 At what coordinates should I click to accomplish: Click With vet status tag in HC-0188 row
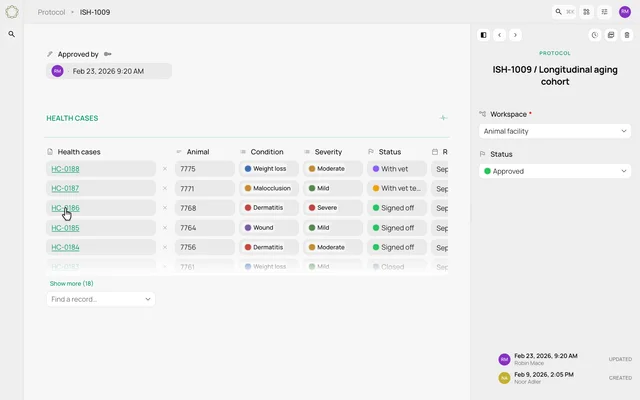pyautogui.click(x=390, y=169)
